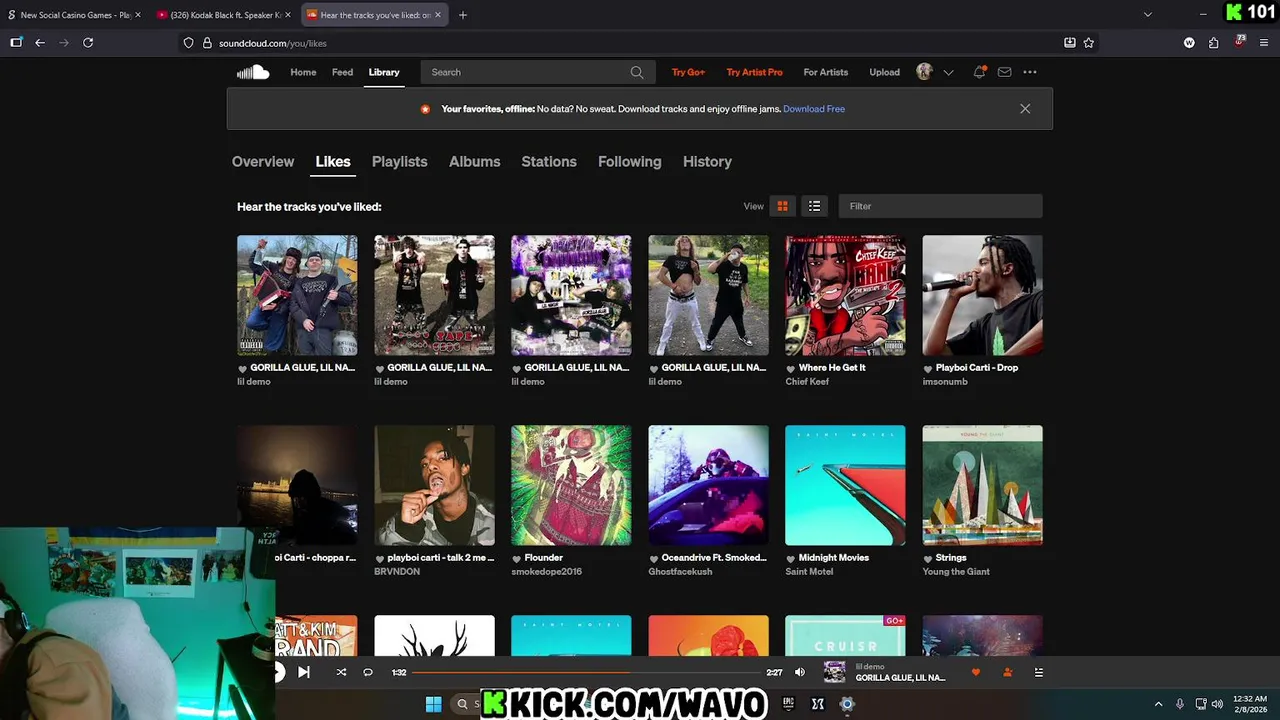
Task: Switch to New Social Casino Games tab
Action: tap(74, 15)
